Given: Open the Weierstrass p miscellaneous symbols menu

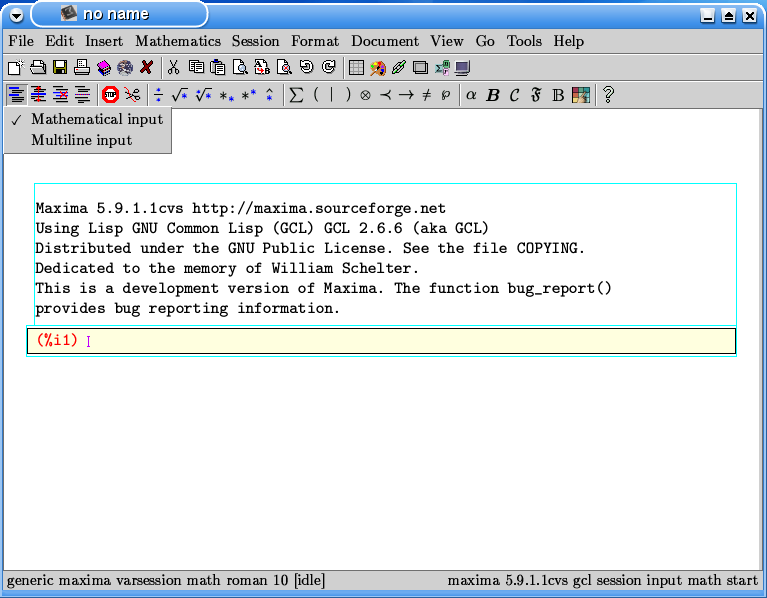Looking at the screenshot, I should [x=445, y=95].
